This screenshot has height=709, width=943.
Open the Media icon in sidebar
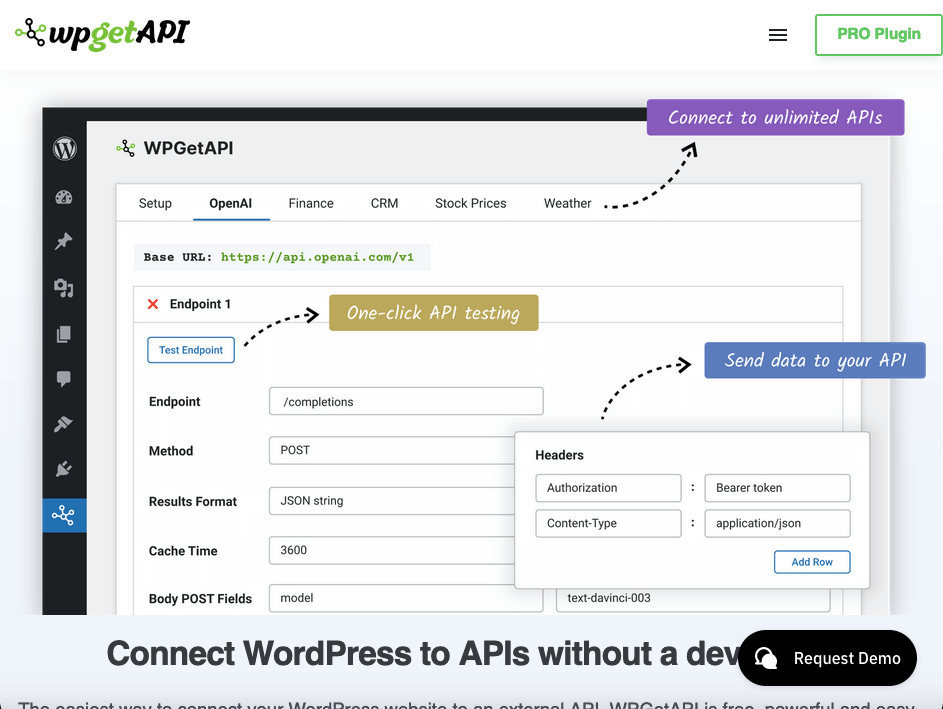coord(64,288)
